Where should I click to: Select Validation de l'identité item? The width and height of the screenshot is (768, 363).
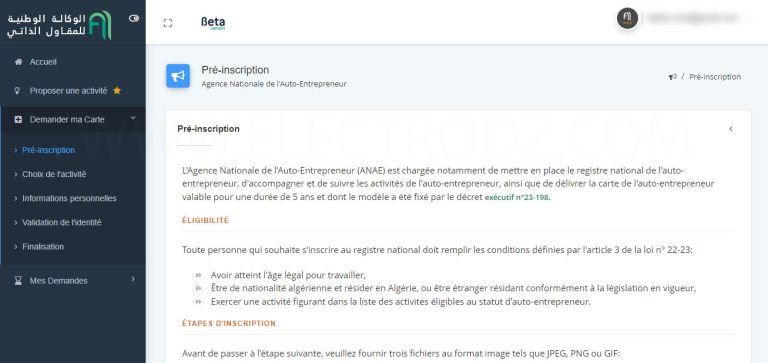pos(62,222)
